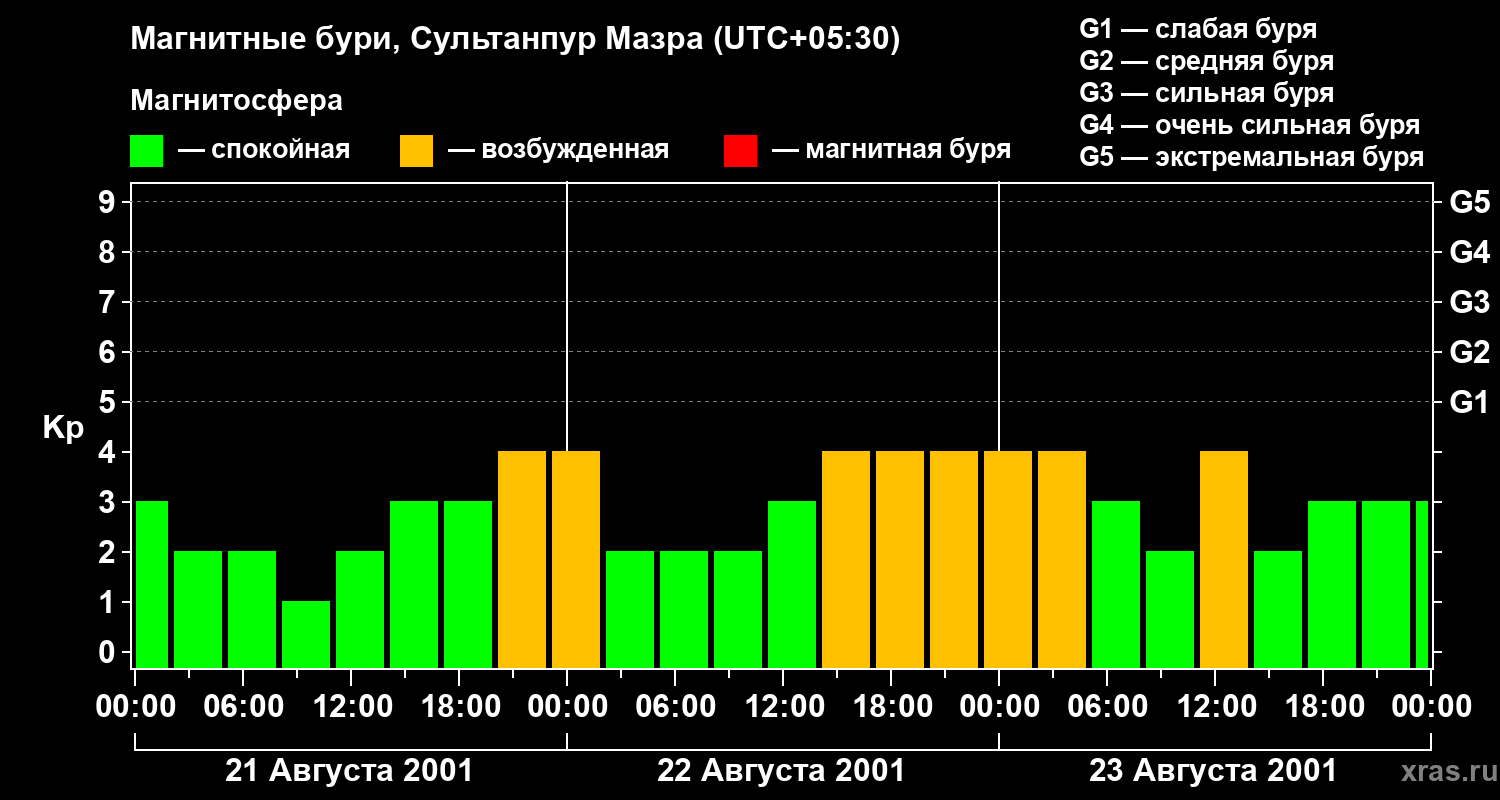Click the 'G1' label on right axis
The width and height of the screenshot is (1500, 800).
point(1469,402)
